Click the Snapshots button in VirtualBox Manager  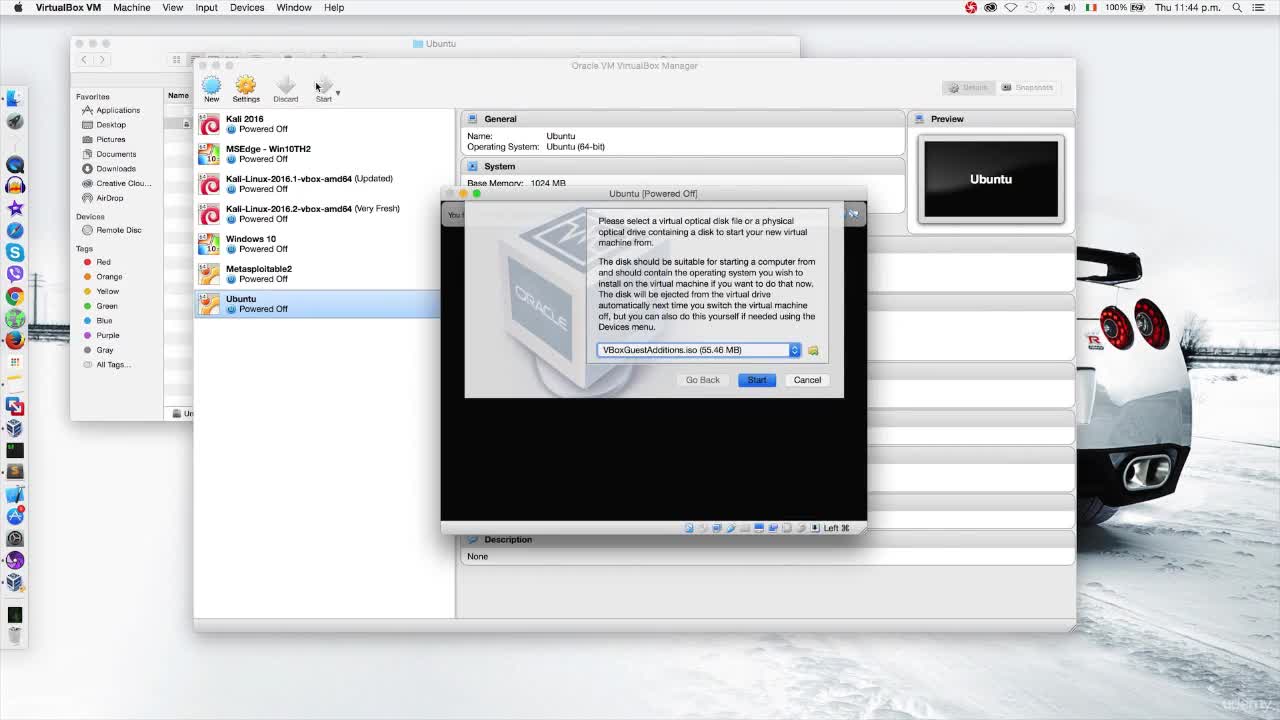1028,87
